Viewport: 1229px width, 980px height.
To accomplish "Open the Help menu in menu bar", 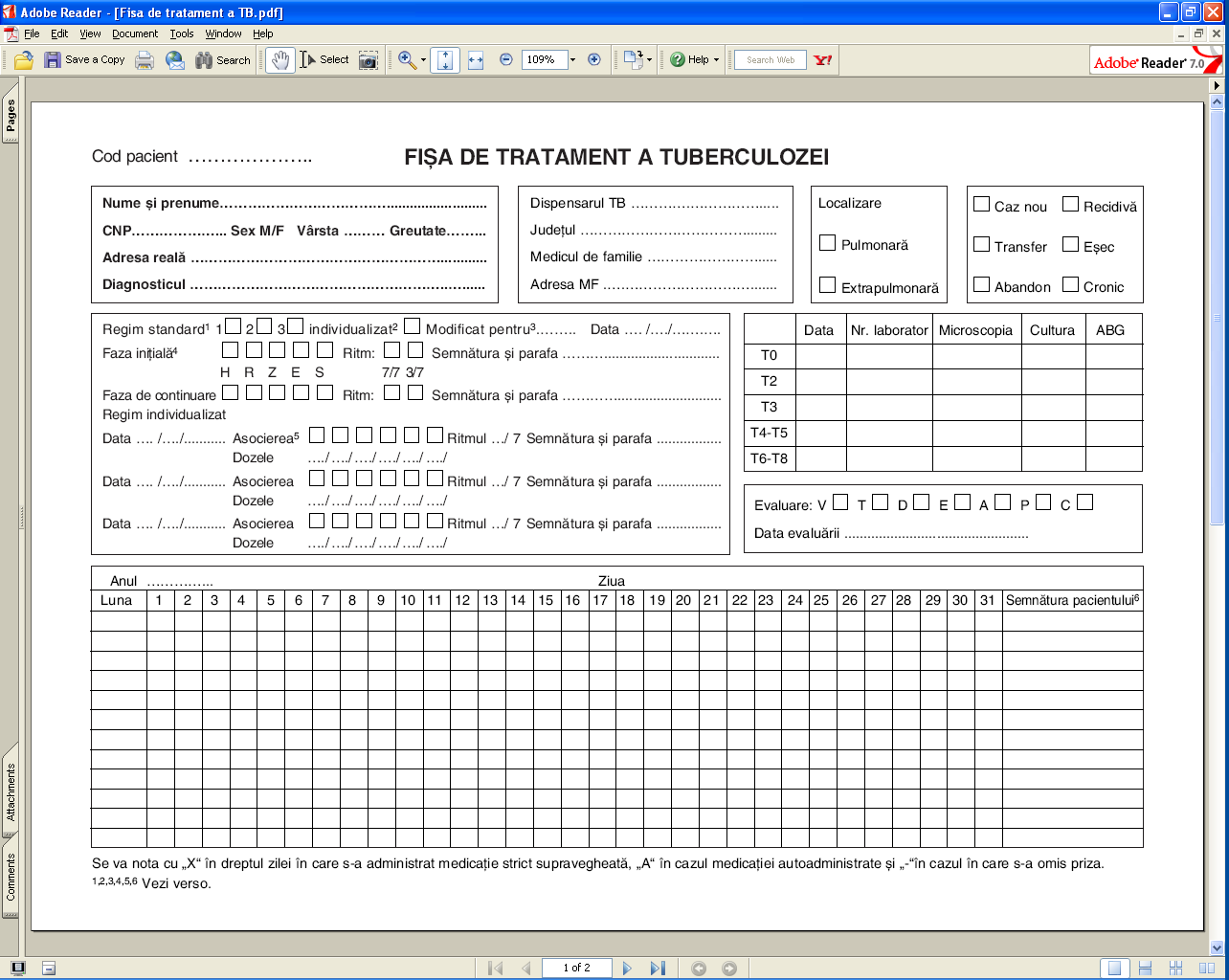I will [x=262, y=33].
